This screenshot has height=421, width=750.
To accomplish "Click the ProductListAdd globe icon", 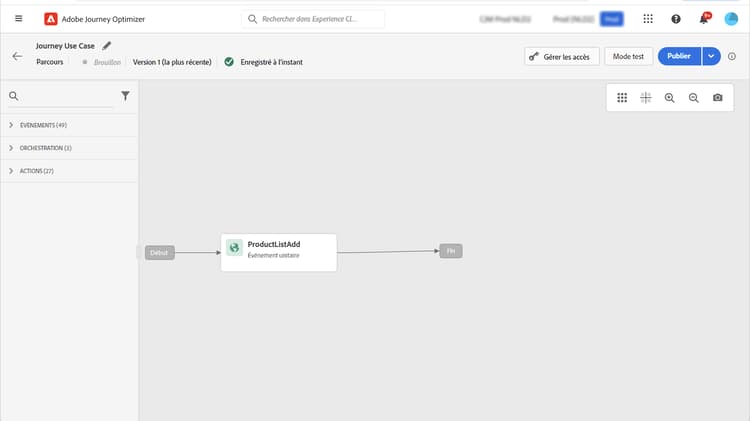I will point(234,248).
